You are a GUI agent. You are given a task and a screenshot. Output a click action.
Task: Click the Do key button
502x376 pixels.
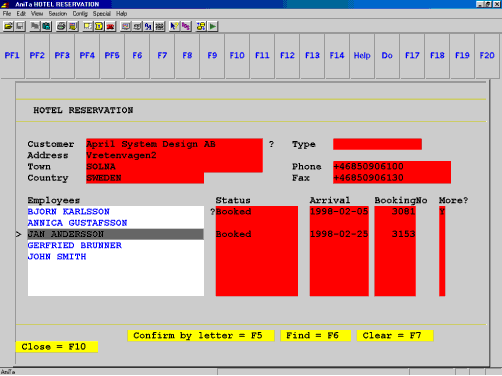click(x=387, y=56)
